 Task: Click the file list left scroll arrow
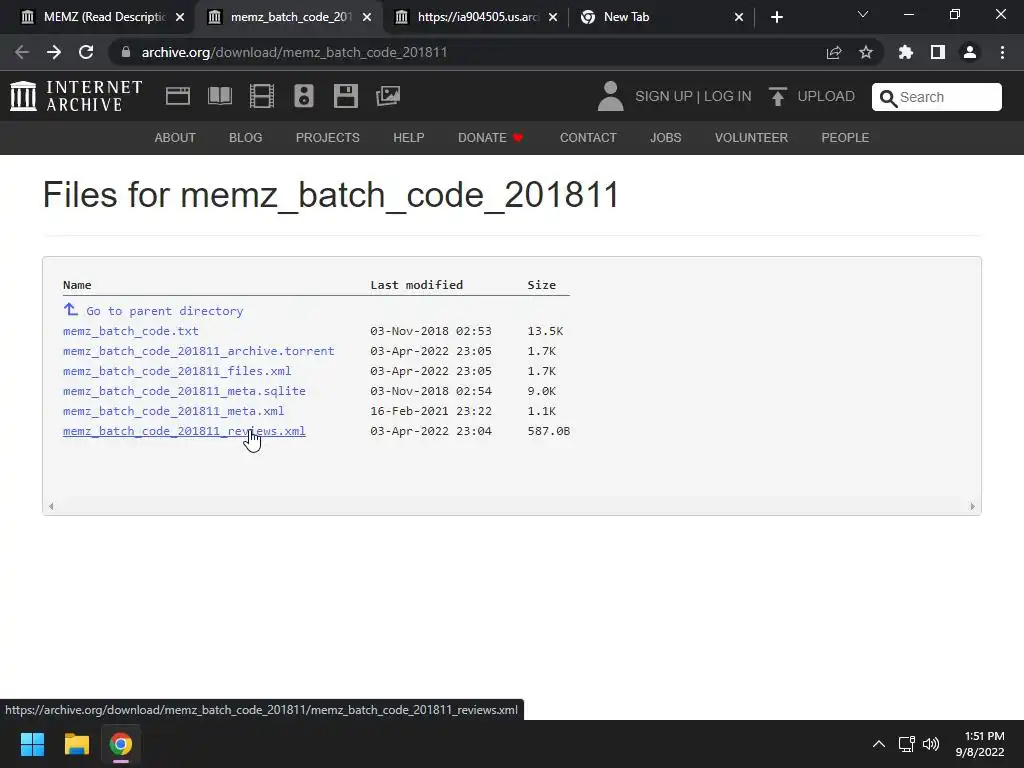(51, 506)
